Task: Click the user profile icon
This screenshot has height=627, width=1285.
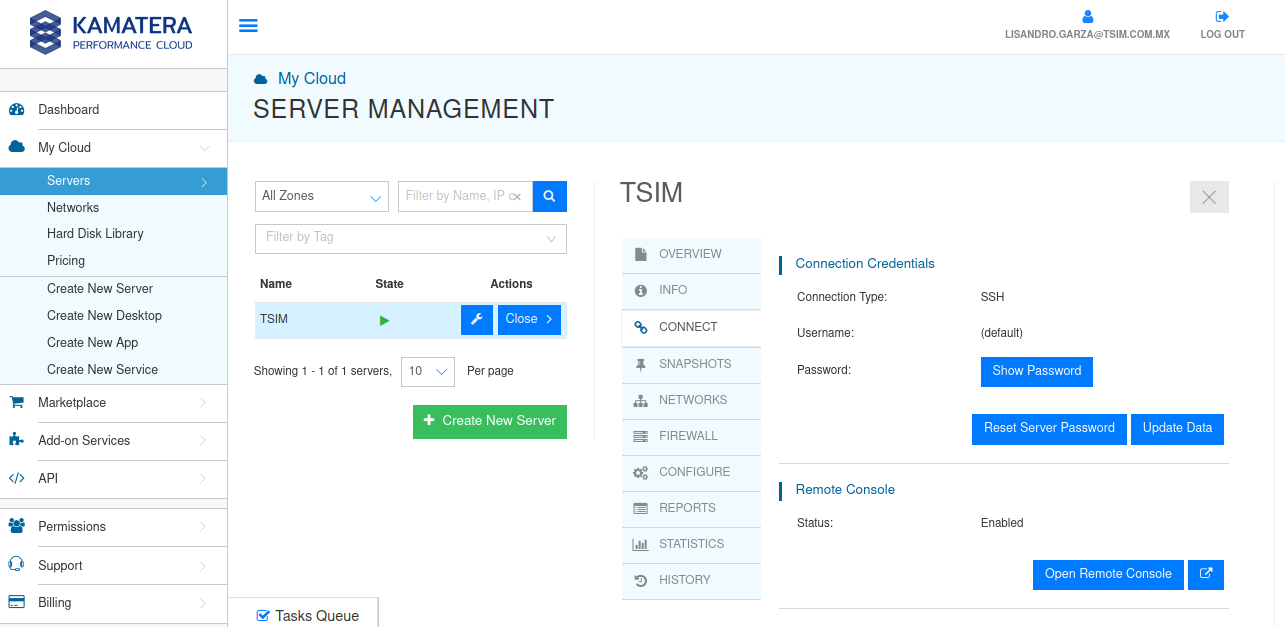Action: (x=1087, y=17)
